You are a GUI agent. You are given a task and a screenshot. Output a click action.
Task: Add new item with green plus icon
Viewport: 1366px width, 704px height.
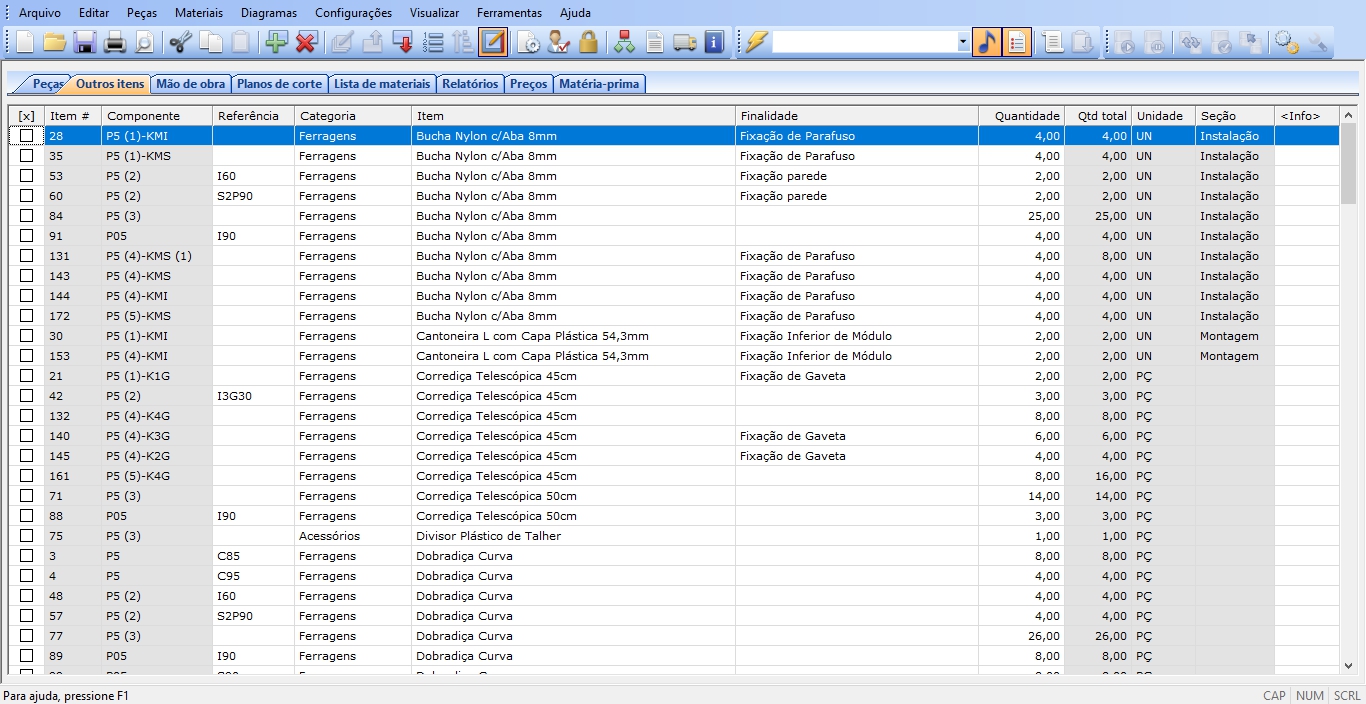275,42
